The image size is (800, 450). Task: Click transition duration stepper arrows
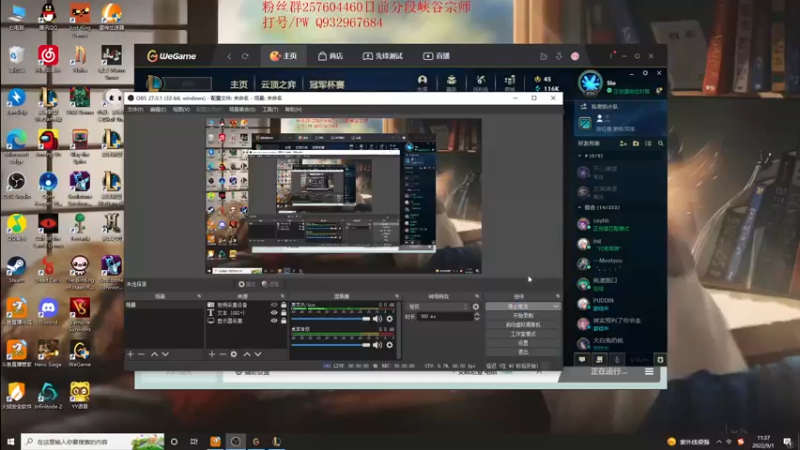(477, 317)
